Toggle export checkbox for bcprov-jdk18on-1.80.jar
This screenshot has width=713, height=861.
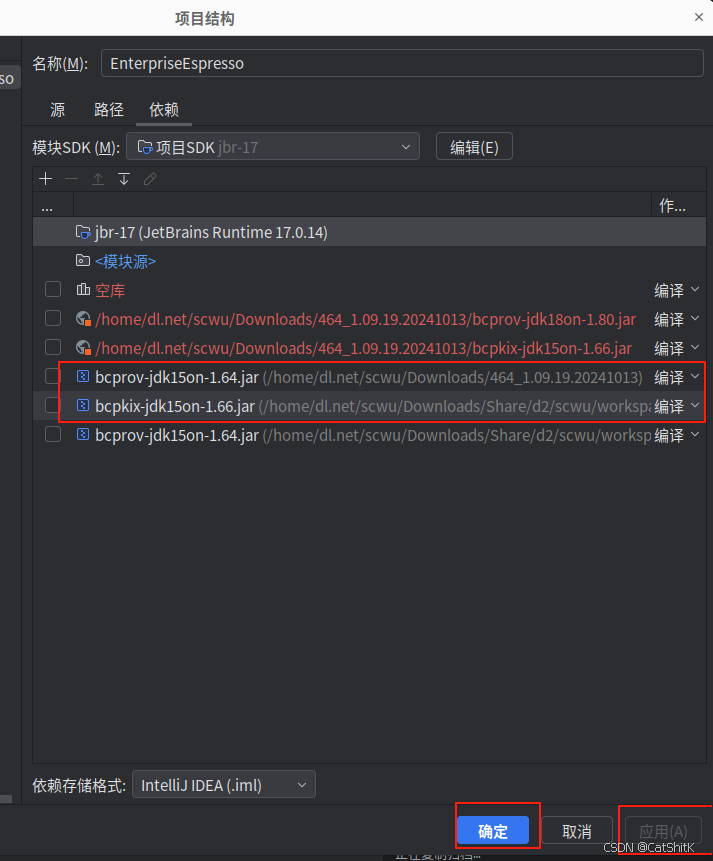coord(53,318)
